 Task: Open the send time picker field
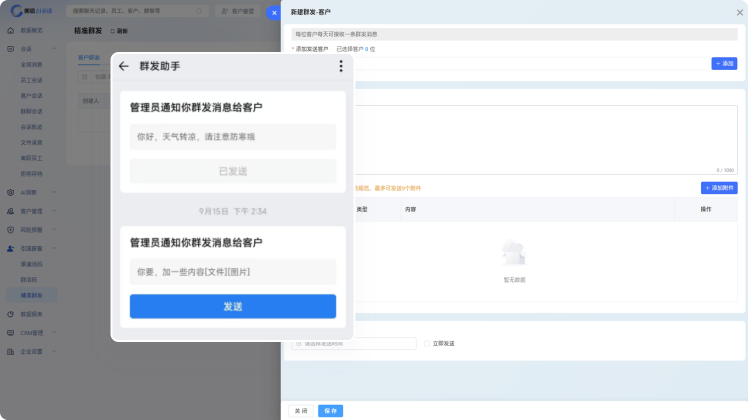click(354, 343)
